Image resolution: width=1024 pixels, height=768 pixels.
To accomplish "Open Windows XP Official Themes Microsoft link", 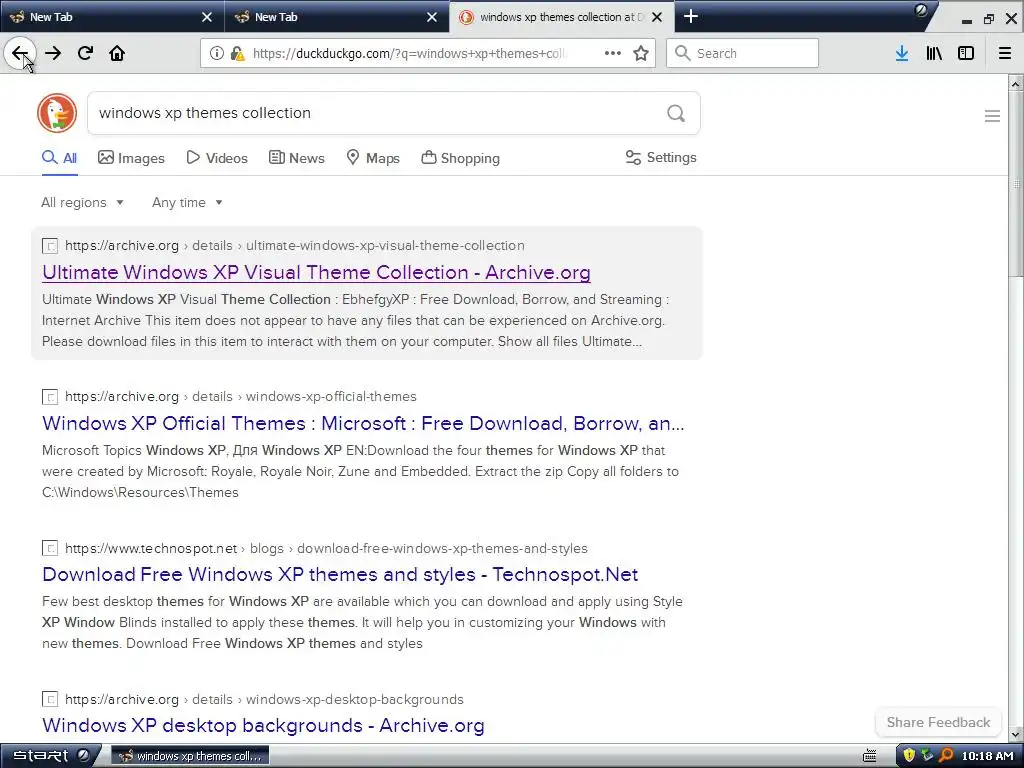I will [x=363, y=423].
